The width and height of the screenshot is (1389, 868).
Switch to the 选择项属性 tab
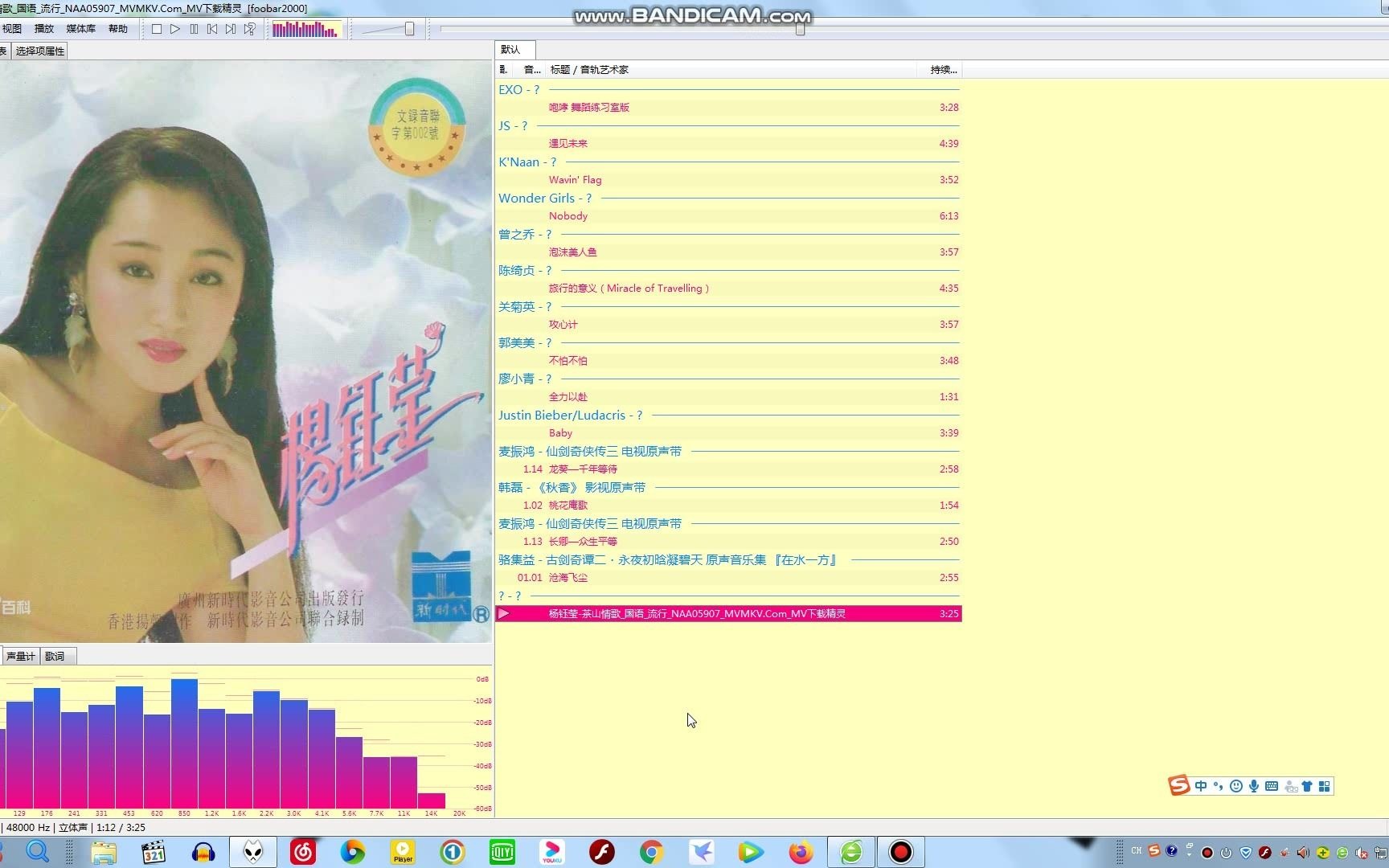coord(40,51)
